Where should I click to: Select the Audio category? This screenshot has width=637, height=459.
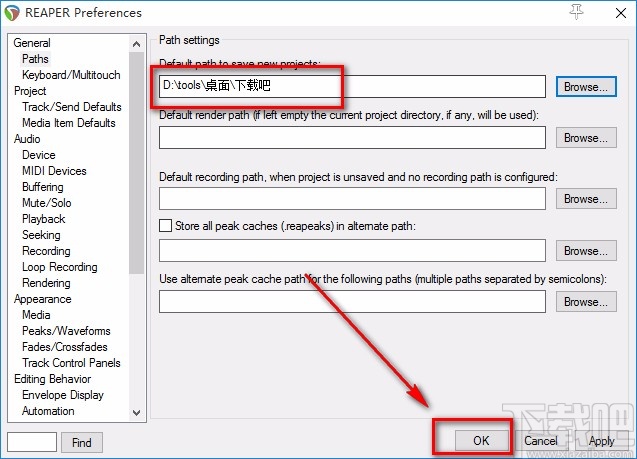pyautogui.click(x=27, y=139)
